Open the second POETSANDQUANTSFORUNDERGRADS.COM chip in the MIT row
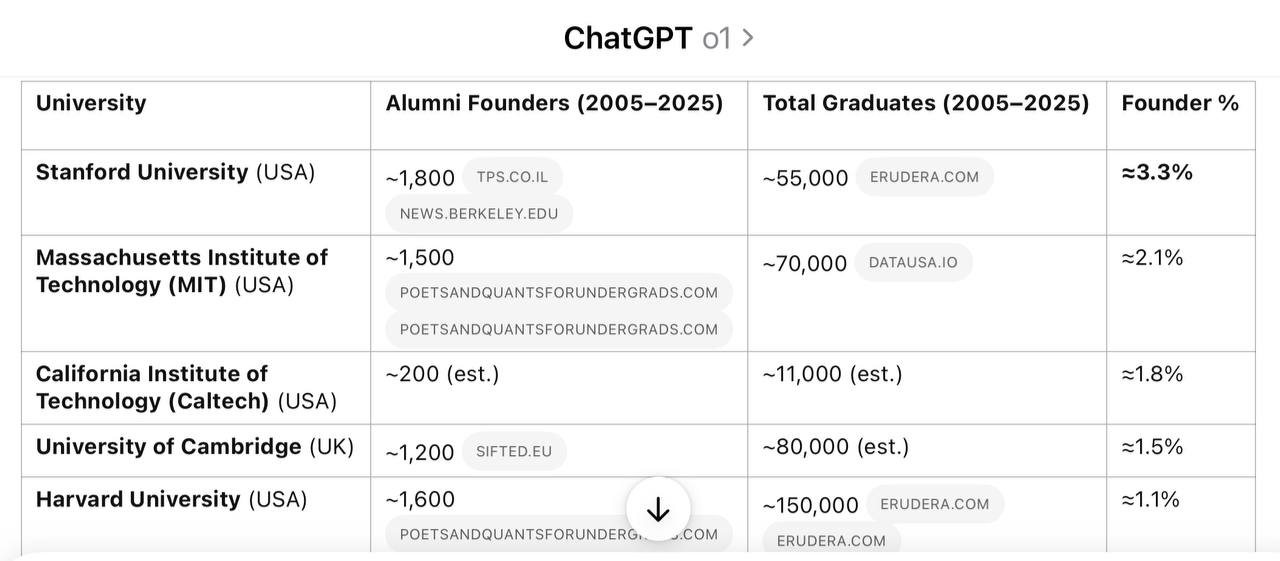The image size is (1280, 561). [559, 329]
